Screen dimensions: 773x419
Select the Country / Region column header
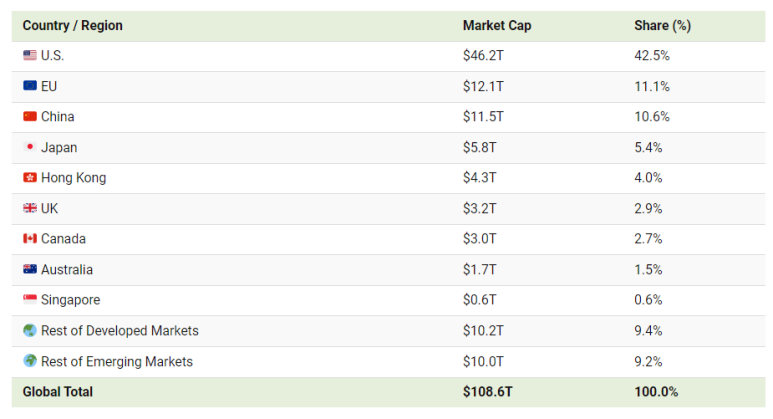[x=72, y=26]
